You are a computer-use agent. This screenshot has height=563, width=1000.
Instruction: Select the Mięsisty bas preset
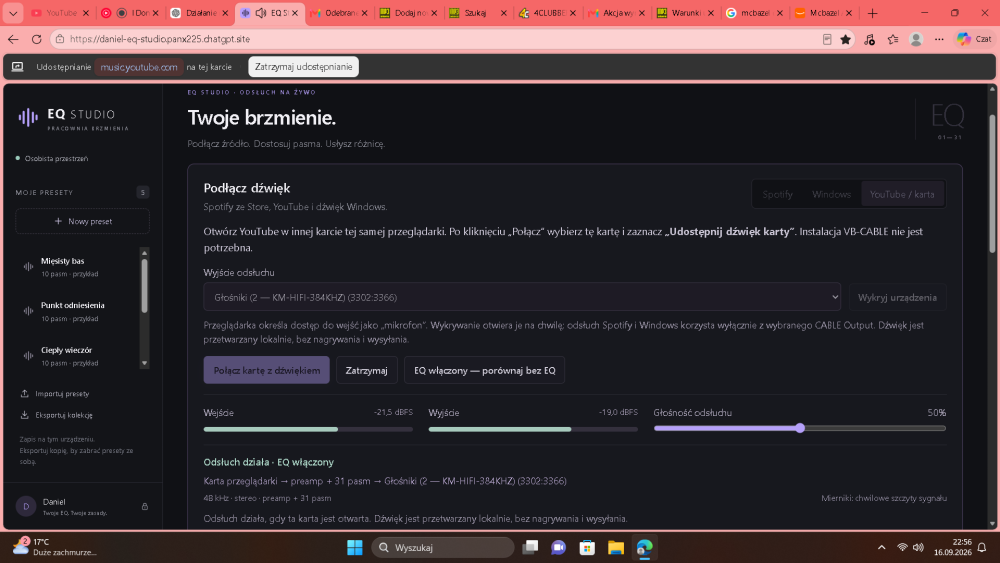coord(77,267)
